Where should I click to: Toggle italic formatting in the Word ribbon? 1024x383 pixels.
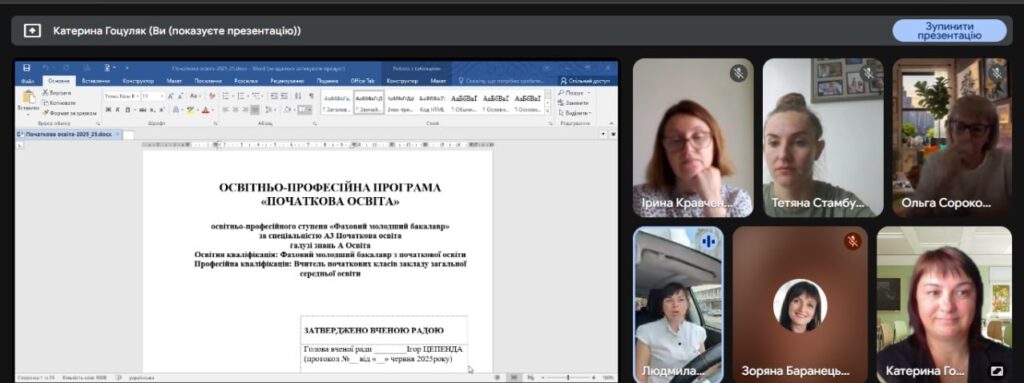[118, 110]
